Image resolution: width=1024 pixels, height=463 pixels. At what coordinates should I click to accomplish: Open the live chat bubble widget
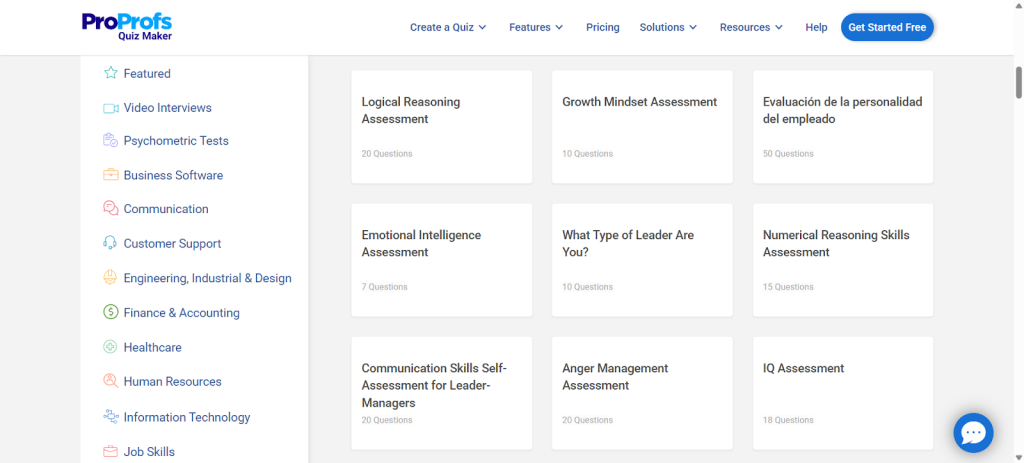[x=973, y=432]
